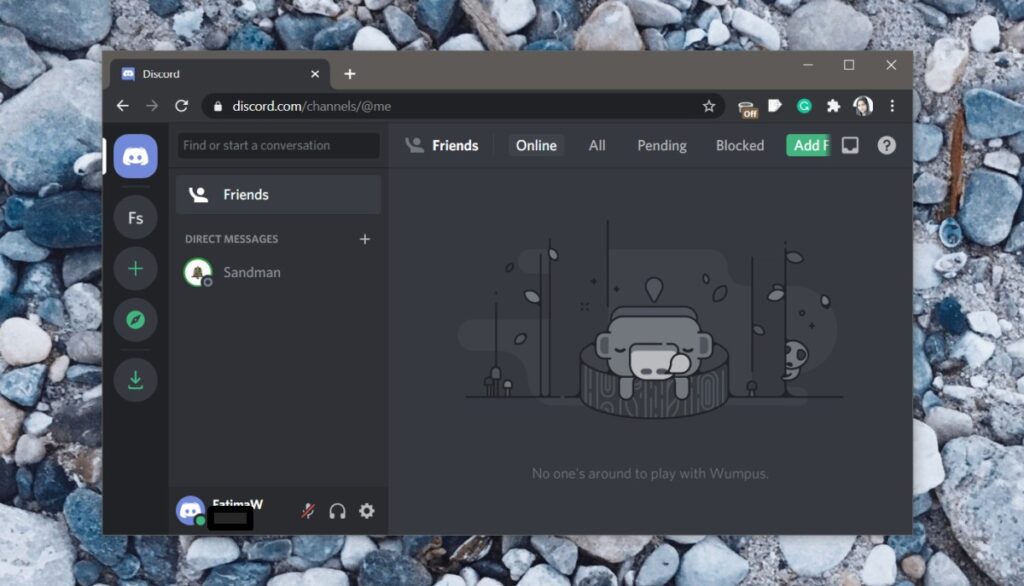Click the conversation search field

(x=277, y=145)
